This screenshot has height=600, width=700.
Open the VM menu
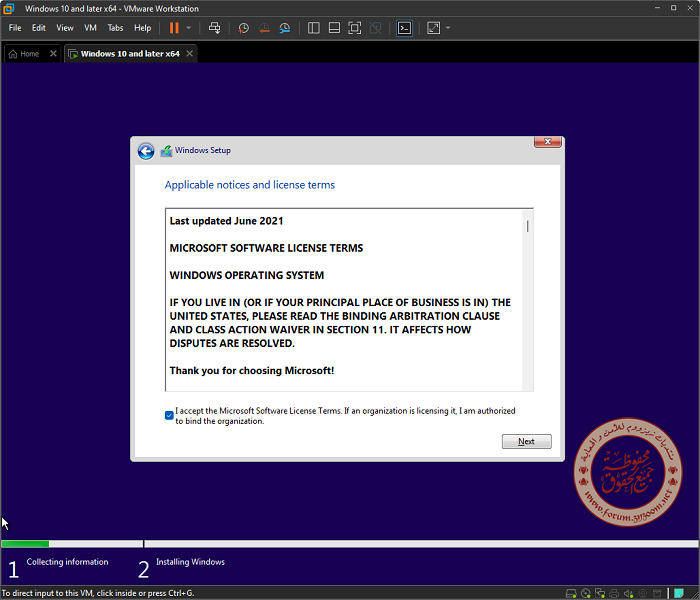point(90,28)
